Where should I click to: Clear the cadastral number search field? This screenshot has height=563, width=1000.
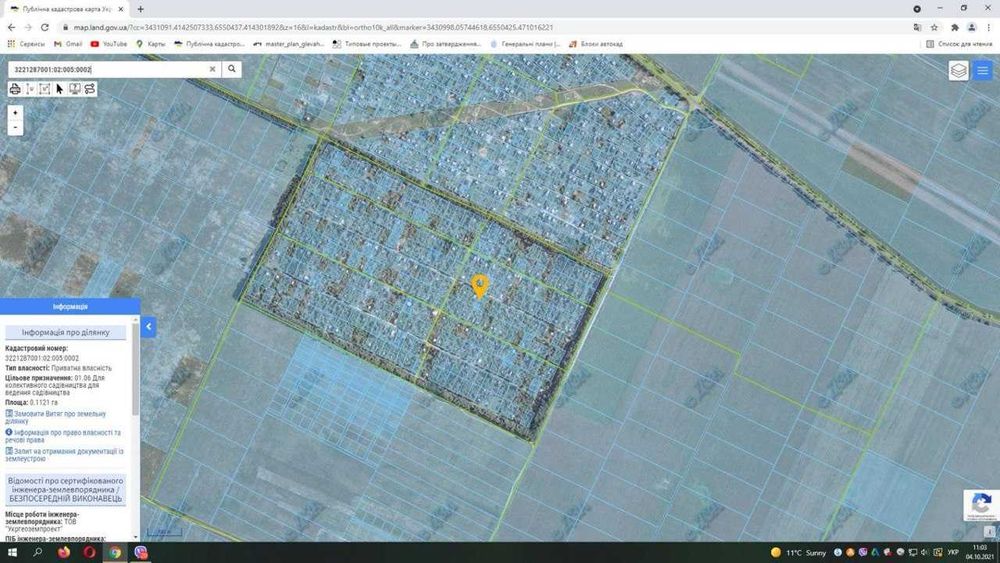[212, 69]
